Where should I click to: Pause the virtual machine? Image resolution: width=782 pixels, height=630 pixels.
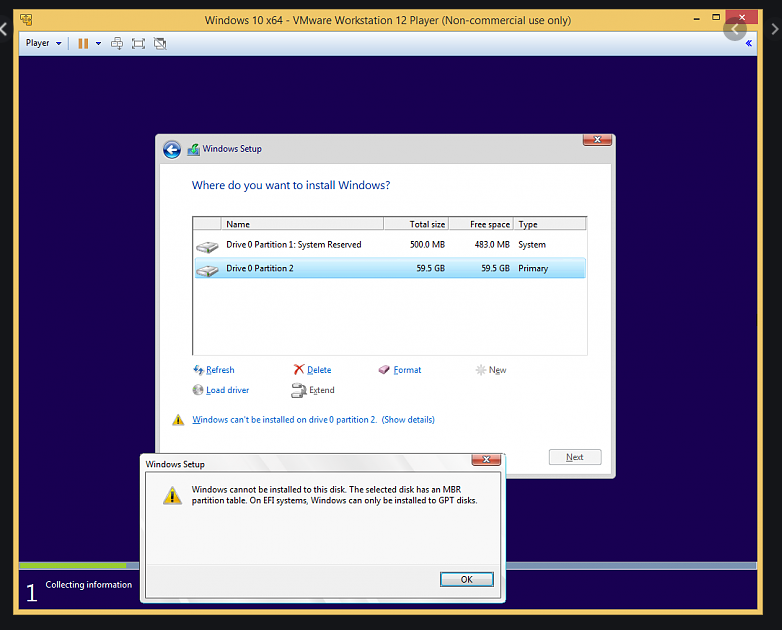(x=83, y=44)
